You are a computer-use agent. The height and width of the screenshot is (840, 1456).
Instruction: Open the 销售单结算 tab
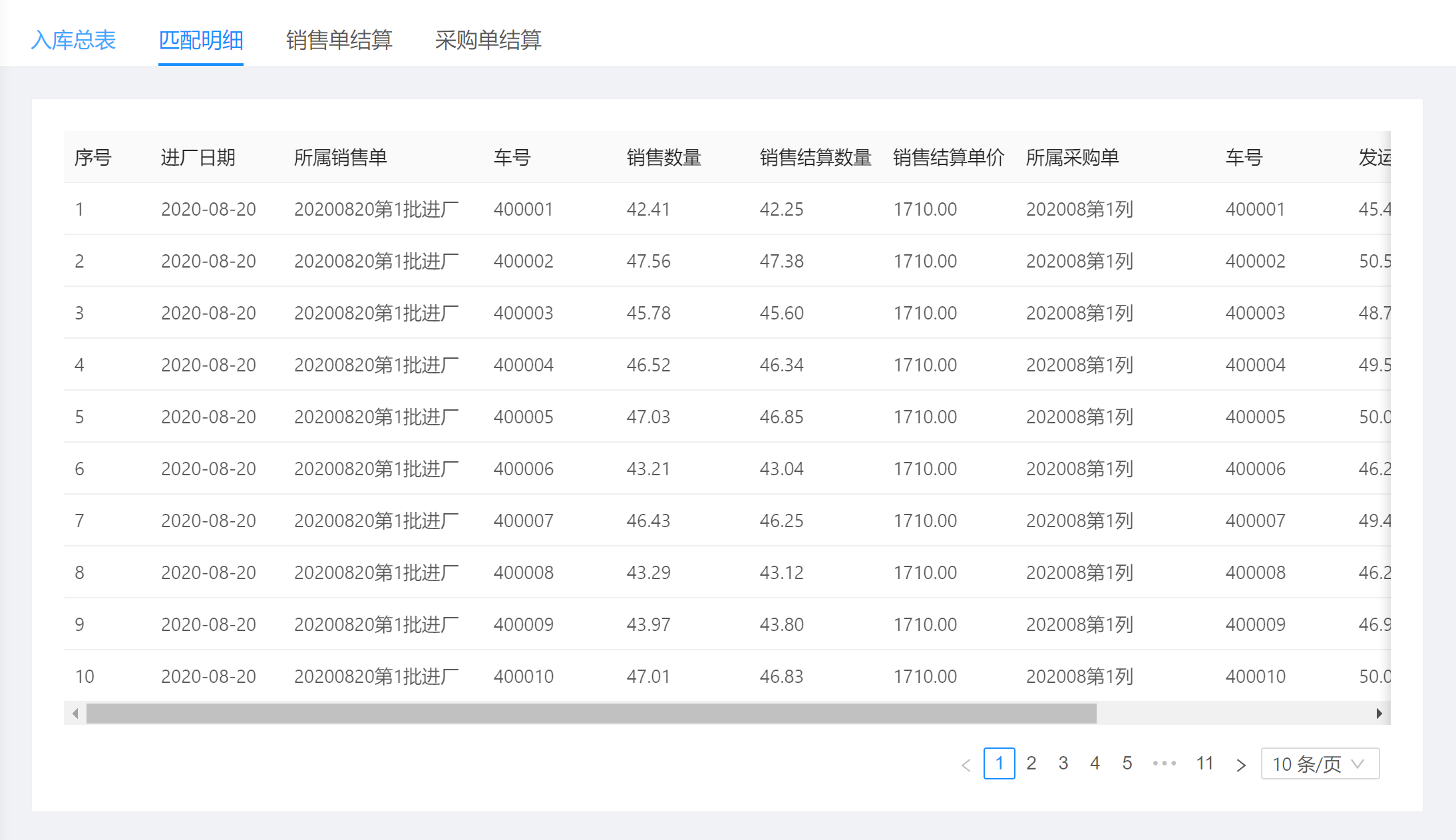click(339, 40)
